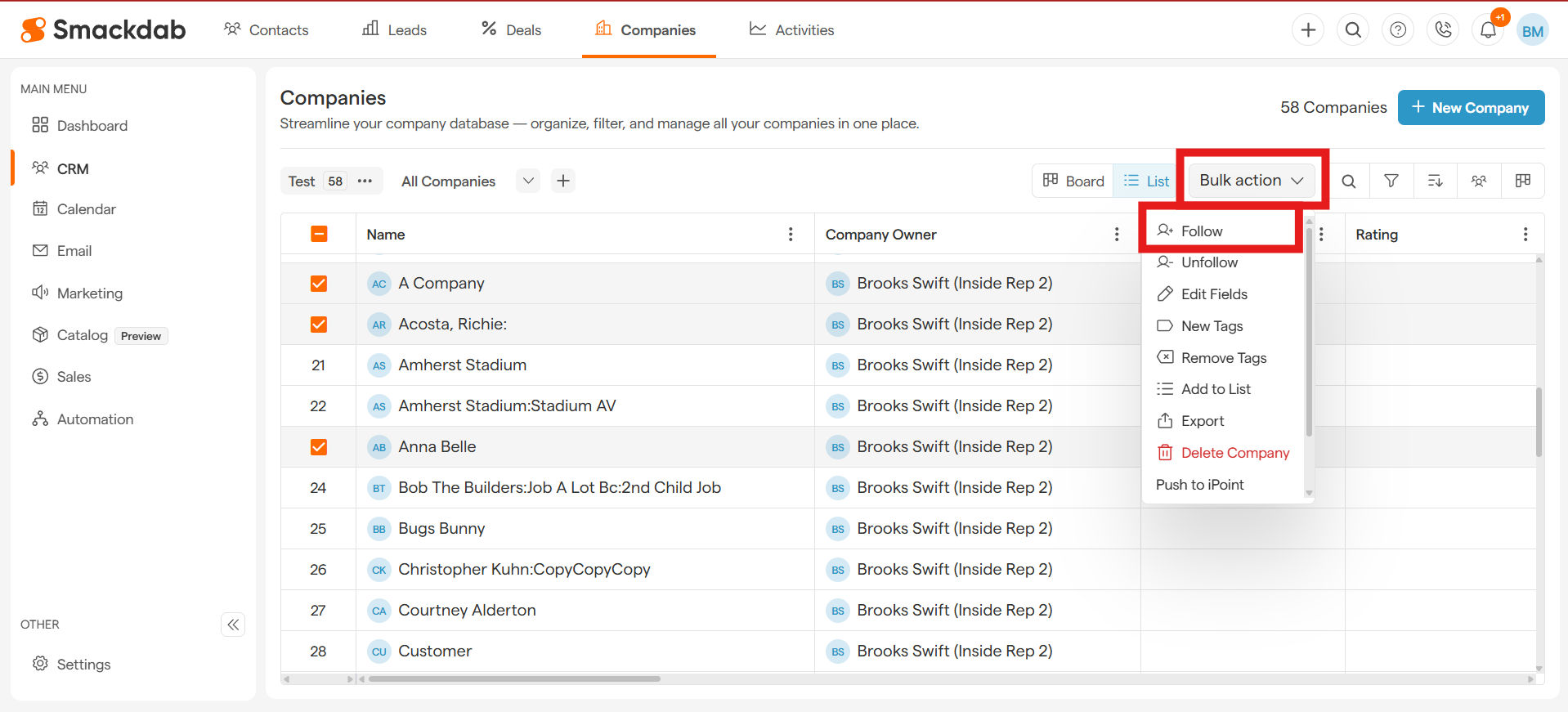Expand the Bulk action dropdown
The image size is (1568, 712).
1251,181
